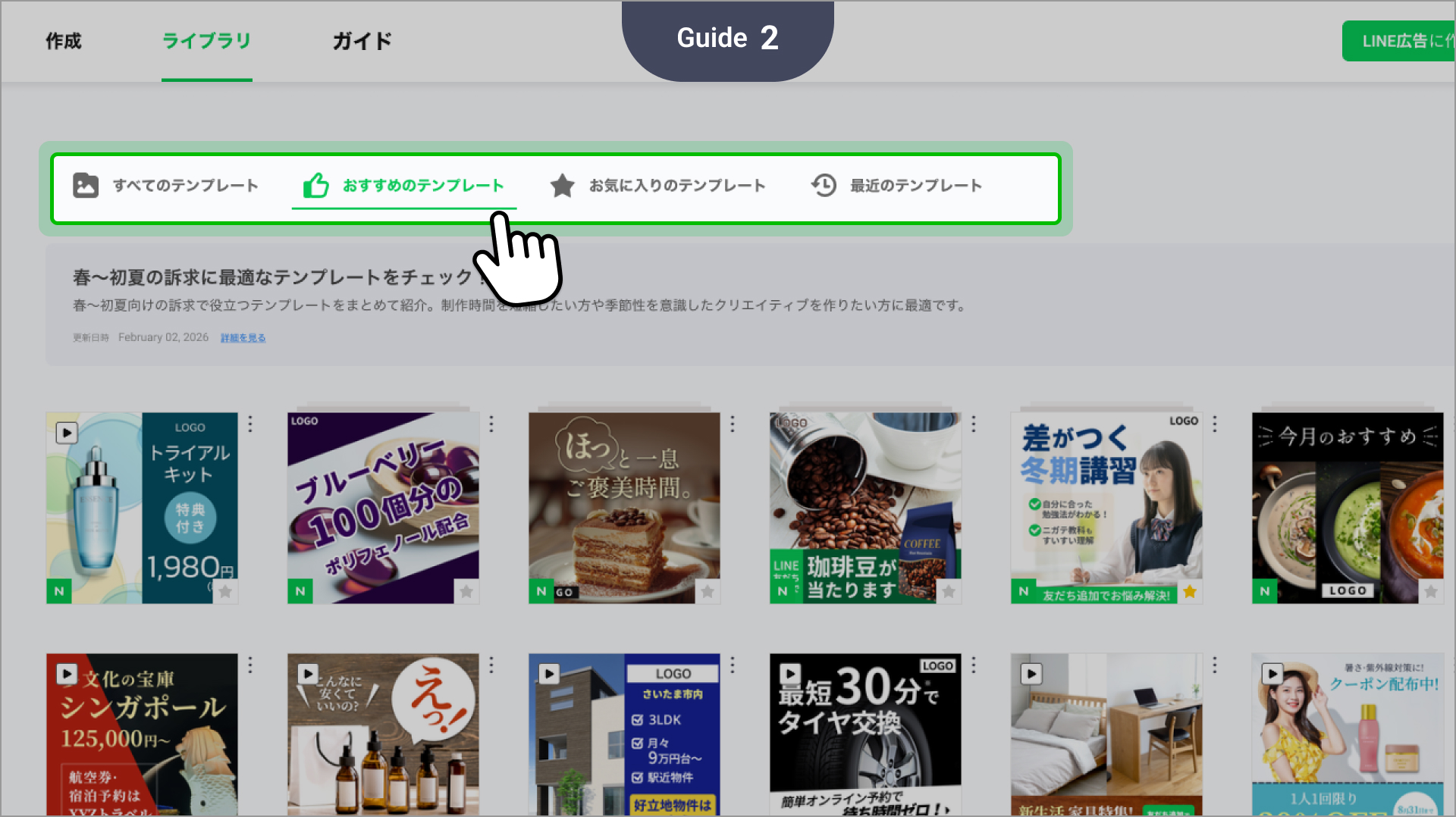1456x817 pixels.
Task: Click the play icon on the シンガポール template
Action: click(67, 674)
